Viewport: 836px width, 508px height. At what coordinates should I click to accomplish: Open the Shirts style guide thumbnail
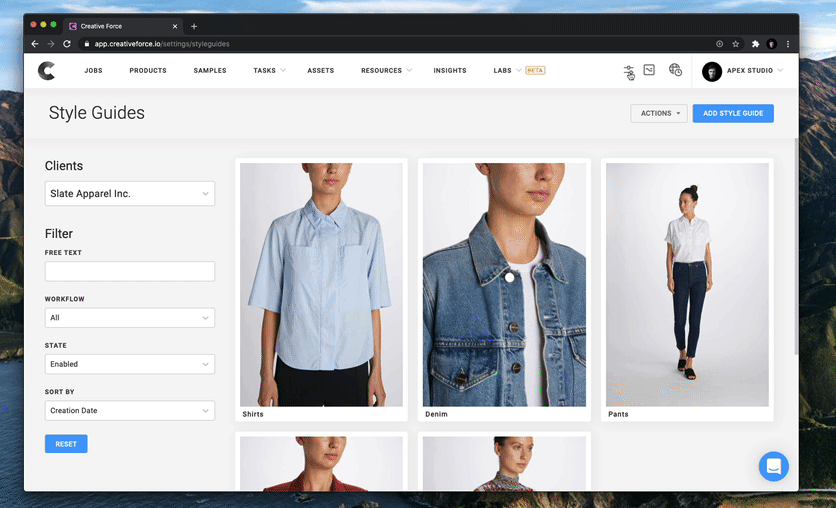point(321,285)
